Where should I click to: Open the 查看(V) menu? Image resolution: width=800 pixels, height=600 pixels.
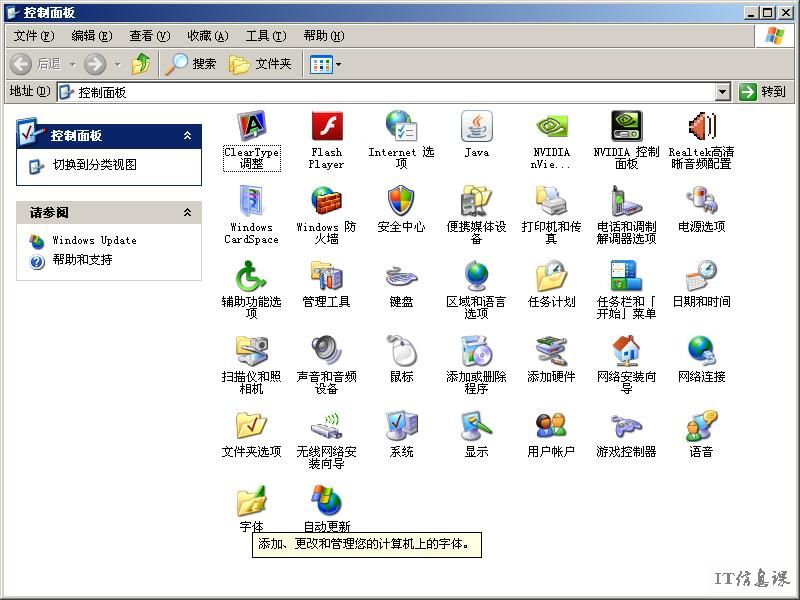[x=149, y=36]
